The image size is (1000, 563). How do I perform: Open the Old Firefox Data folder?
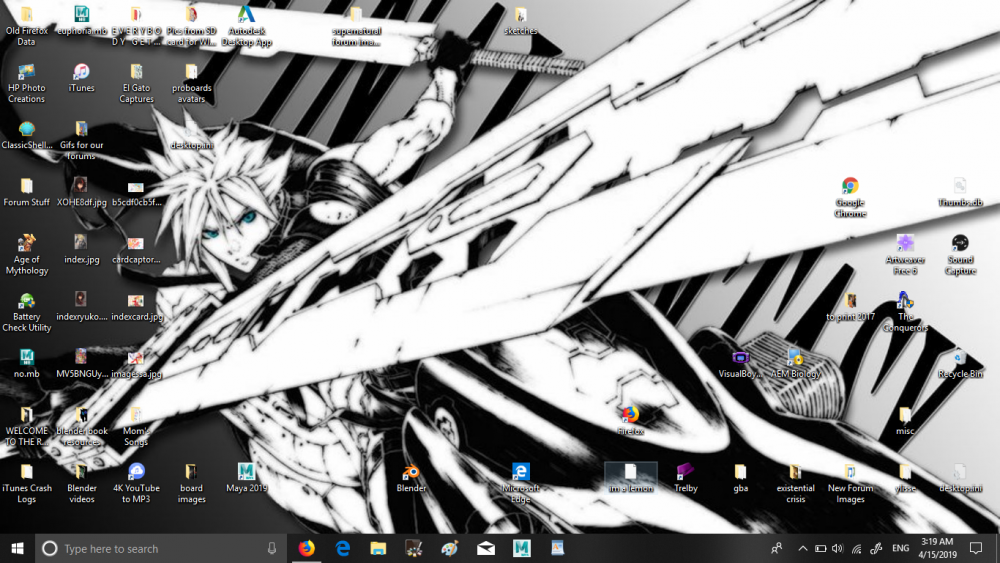26,26
